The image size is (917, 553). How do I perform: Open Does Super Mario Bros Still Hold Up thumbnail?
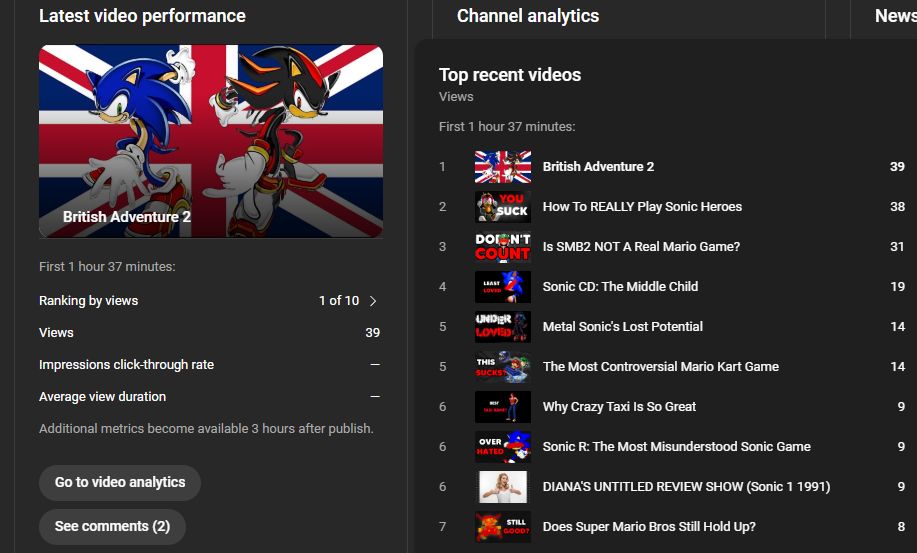(x=503, y=527)
